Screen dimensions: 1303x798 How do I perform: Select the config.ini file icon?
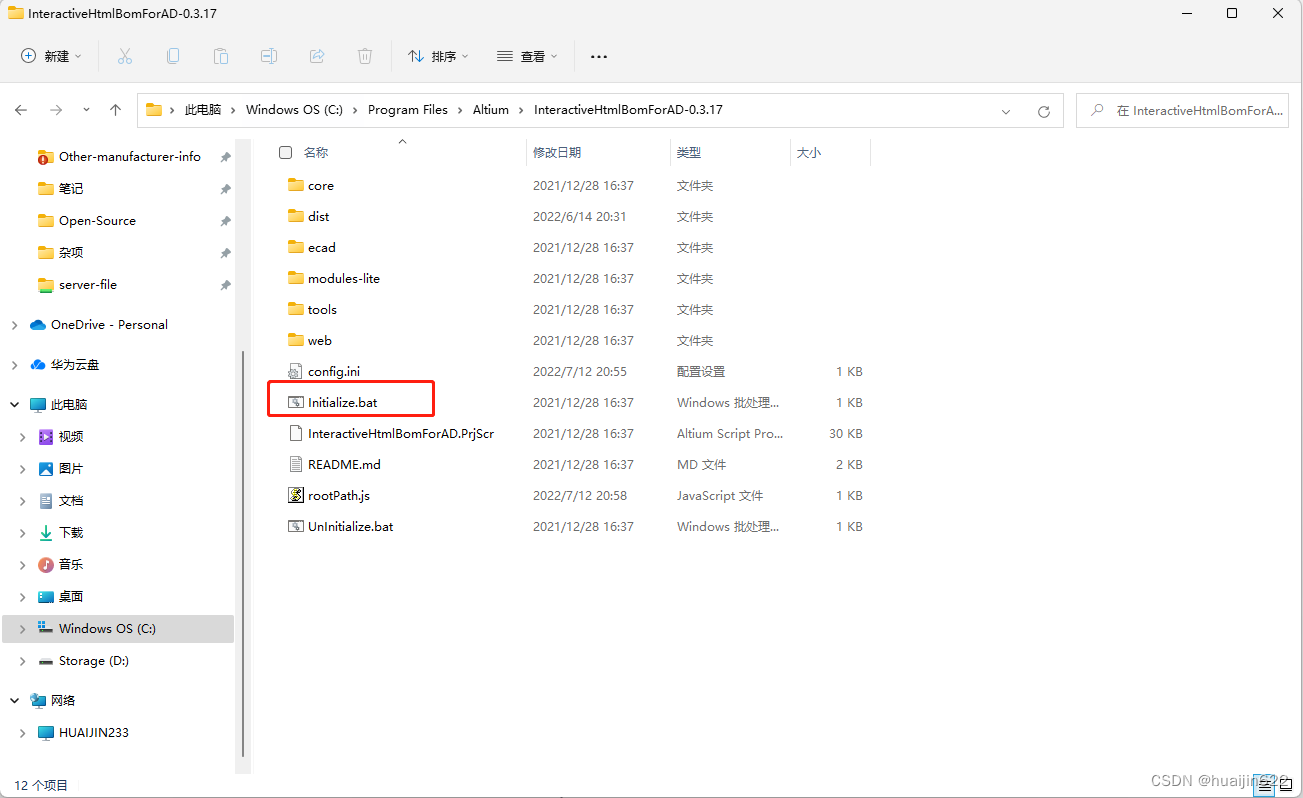coord(295,371)
